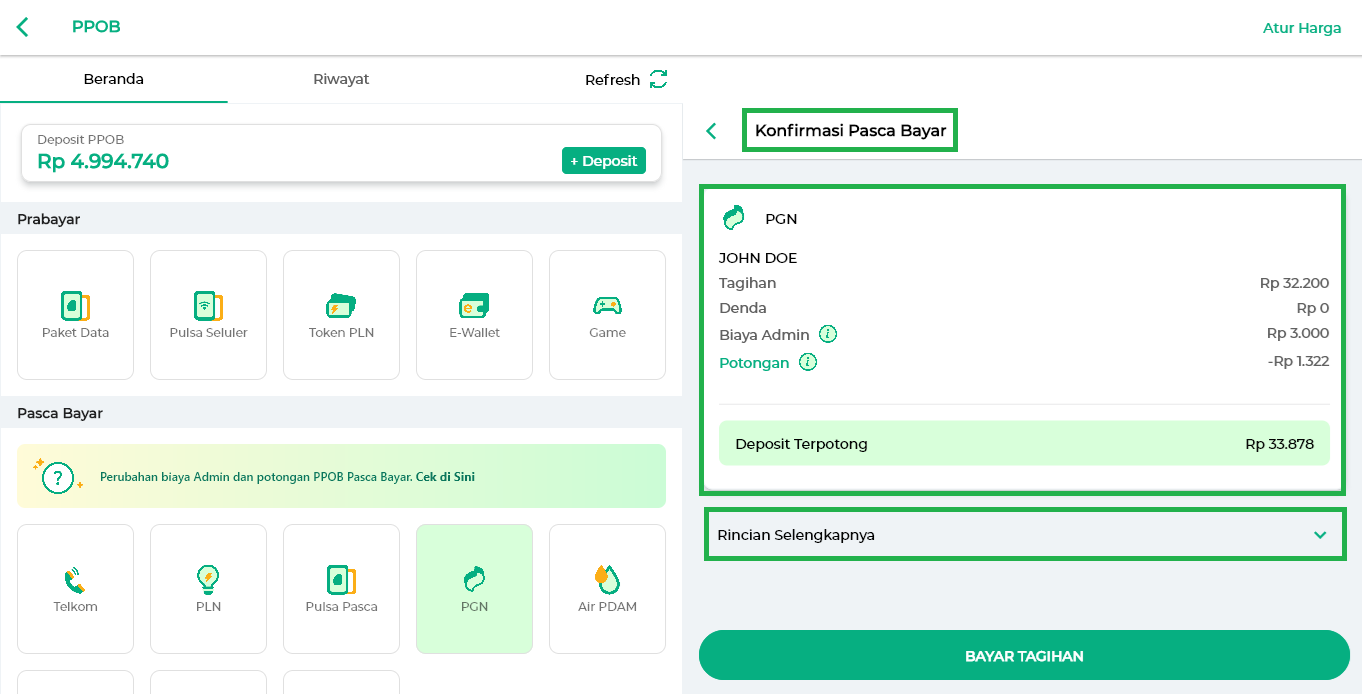Open the Telkom postpaid tile

pyautogui.click(x=75, y=589)
